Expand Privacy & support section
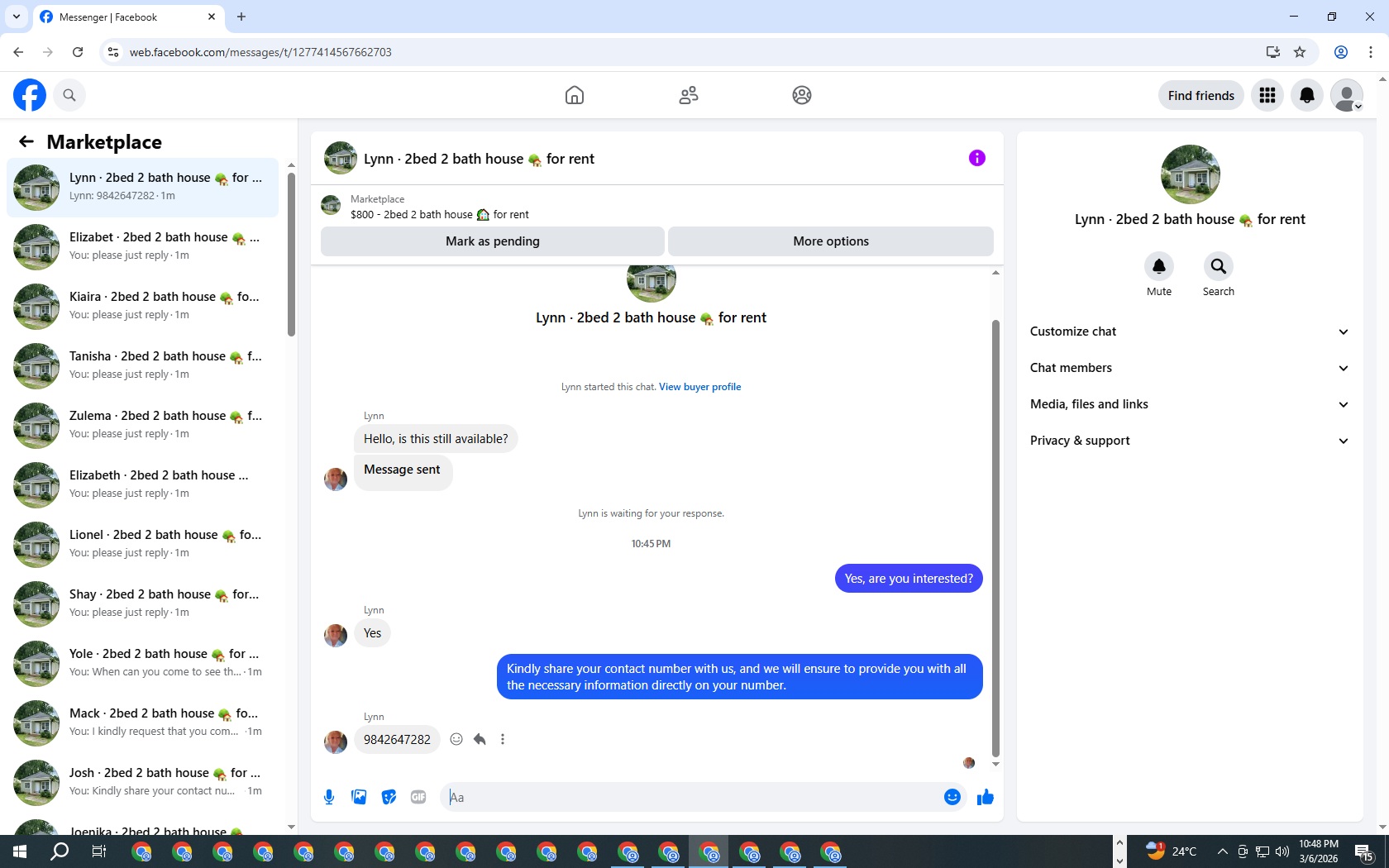The height and width of the screenshot is (868, 1389). [1190, 441]
